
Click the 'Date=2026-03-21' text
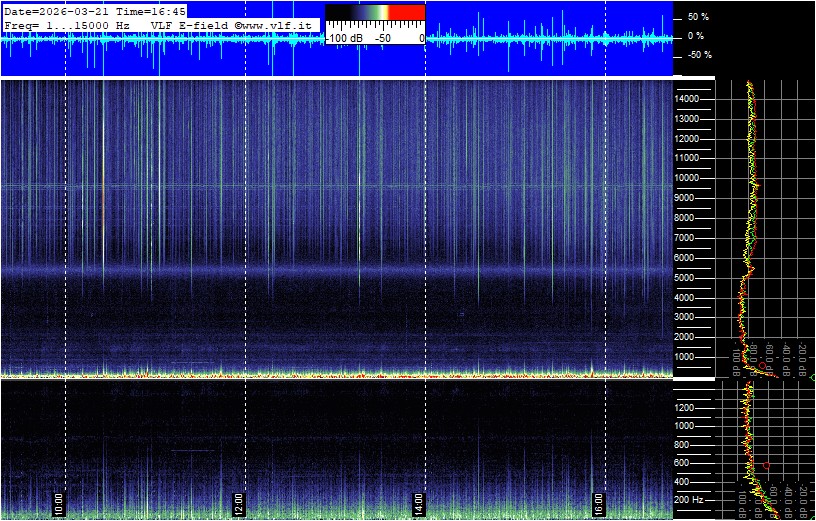point(57,11)
